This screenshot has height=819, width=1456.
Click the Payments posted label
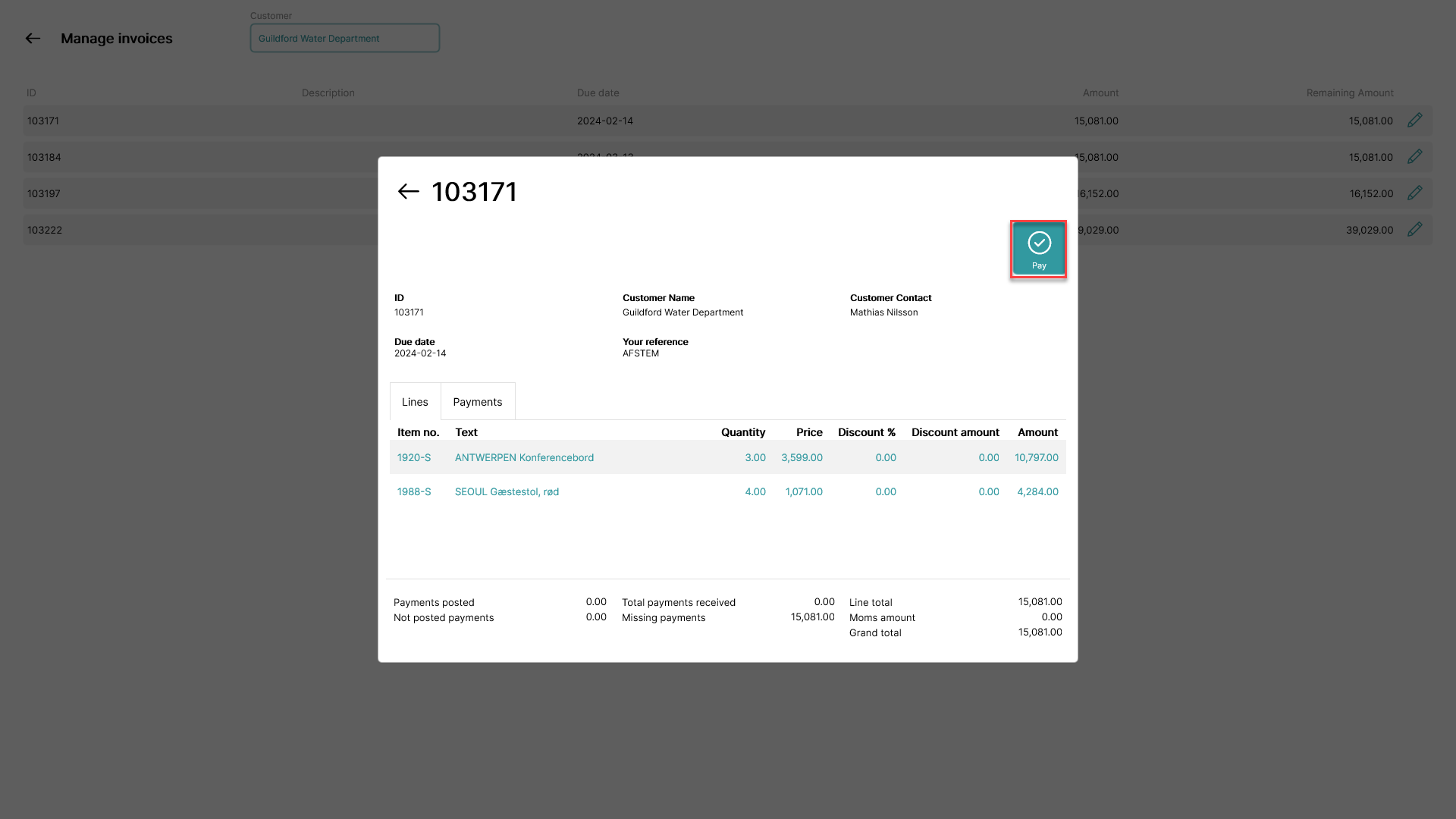coord(434,602)
